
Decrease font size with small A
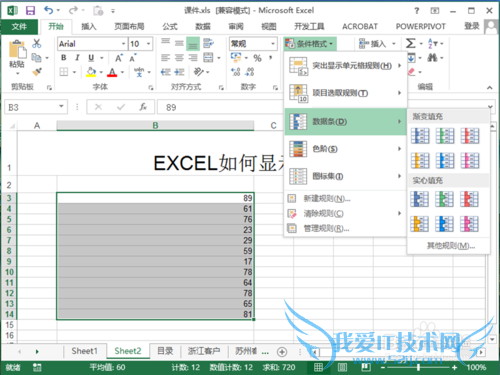coord(133,58)
